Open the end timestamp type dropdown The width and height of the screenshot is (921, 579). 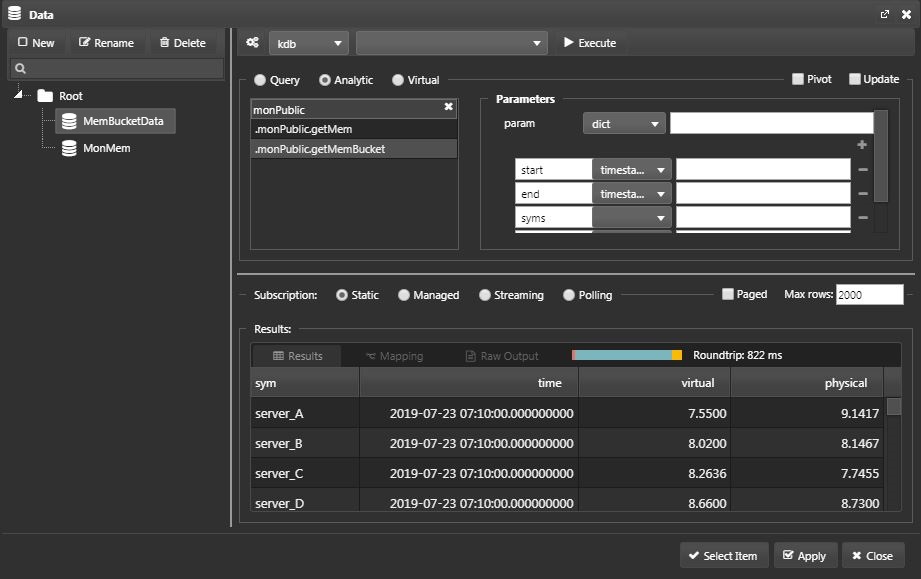(x=631, y=194)
